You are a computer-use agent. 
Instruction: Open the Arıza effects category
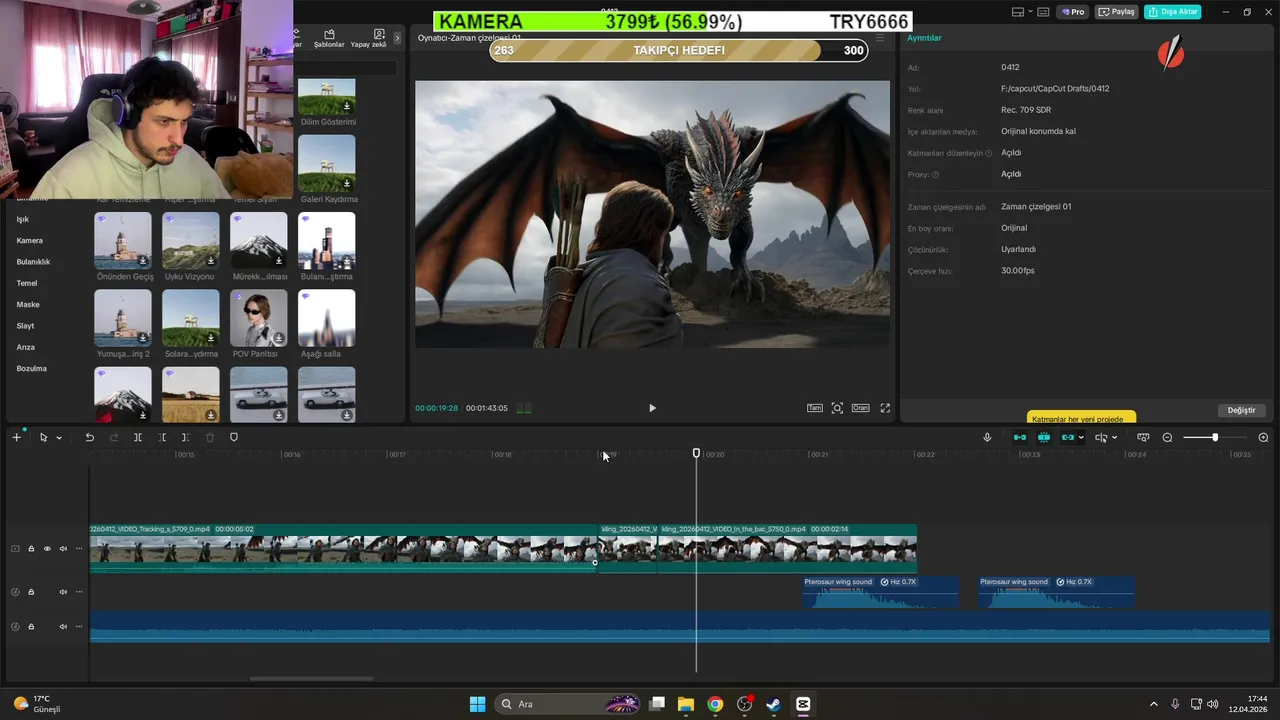pos(26,347)
